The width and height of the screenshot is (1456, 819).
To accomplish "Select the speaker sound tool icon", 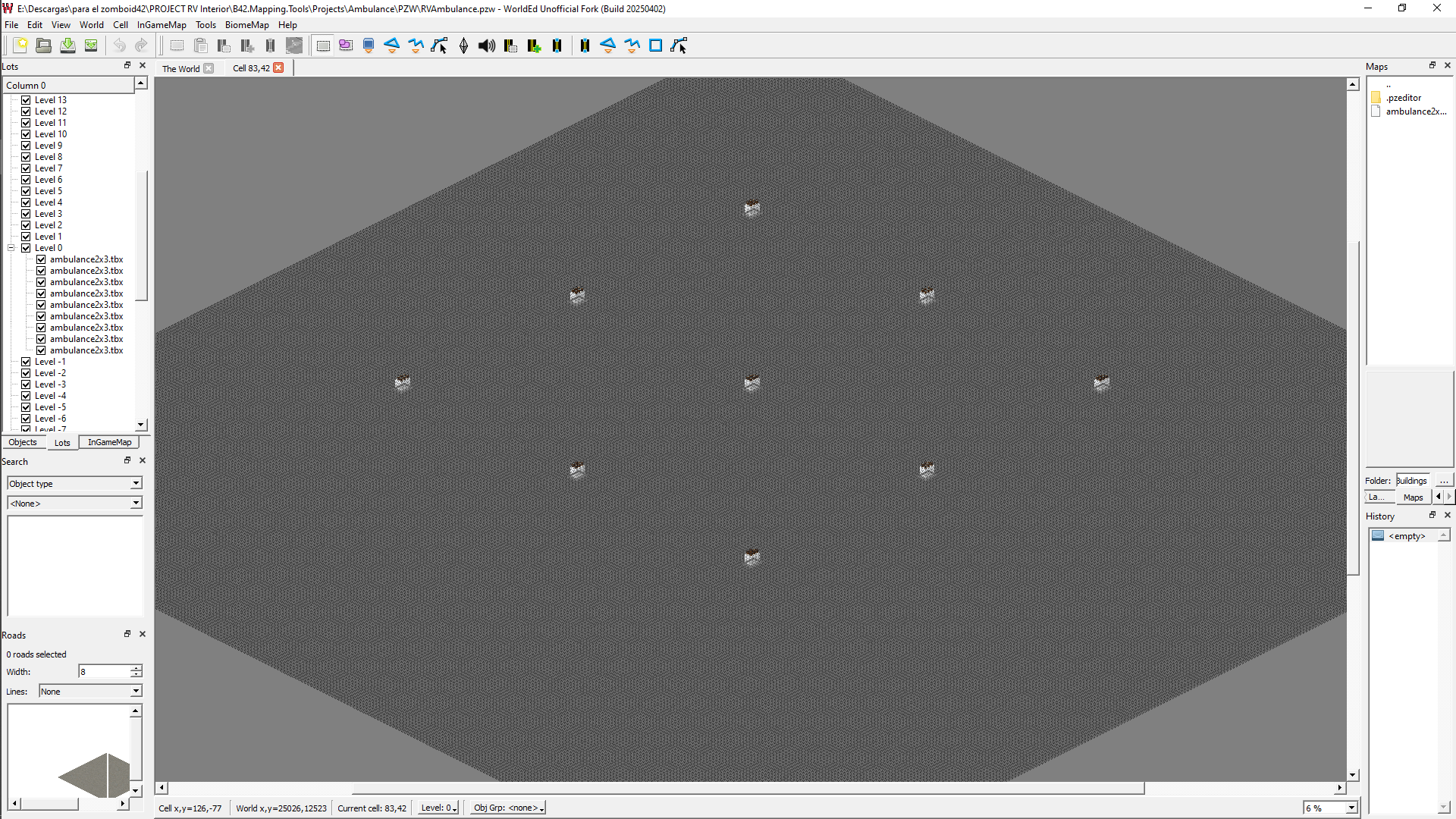I will pos(487,45).
